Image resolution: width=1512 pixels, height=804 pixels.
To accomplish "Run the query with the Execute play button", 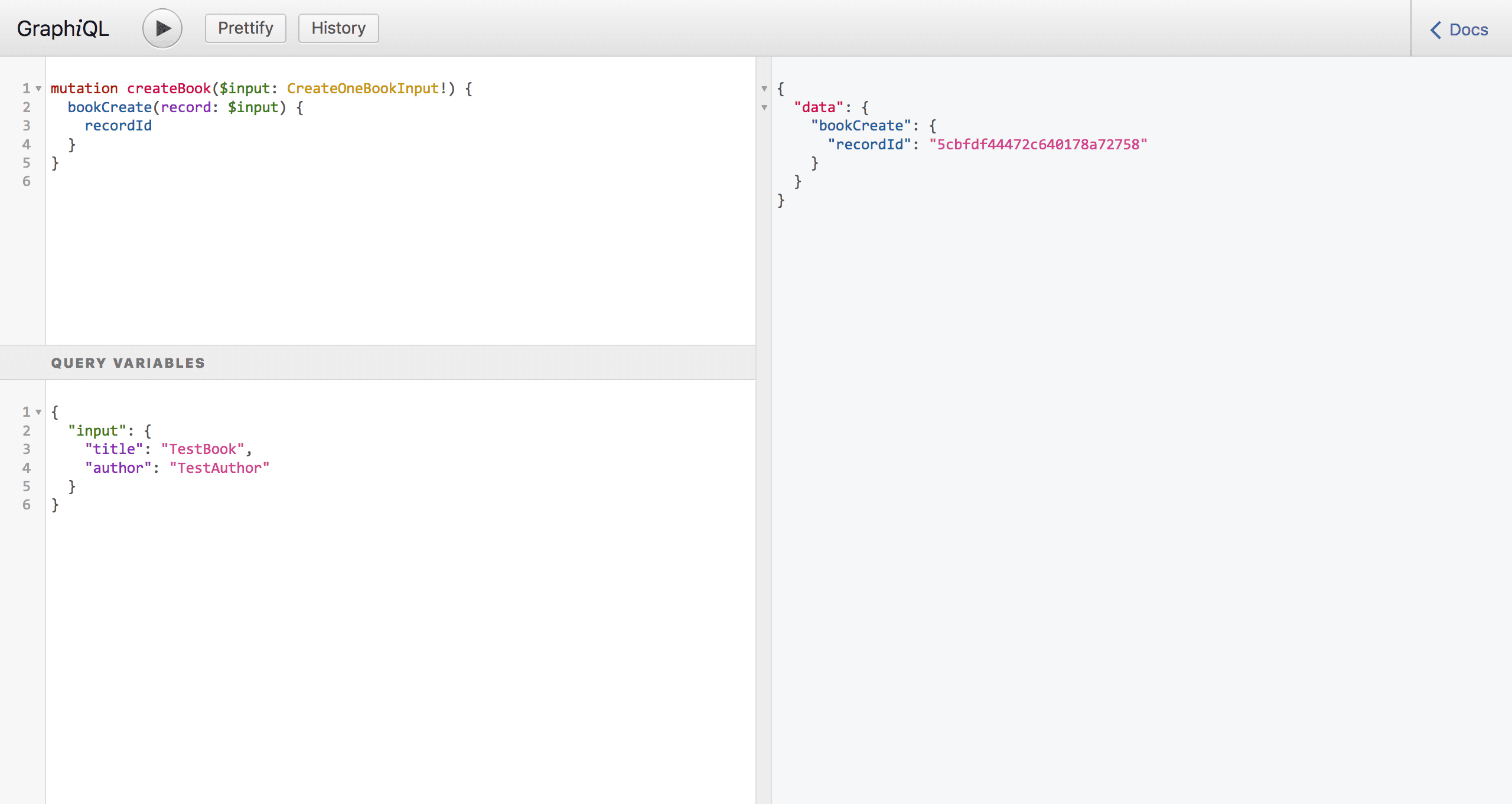I will click(162, 28).
